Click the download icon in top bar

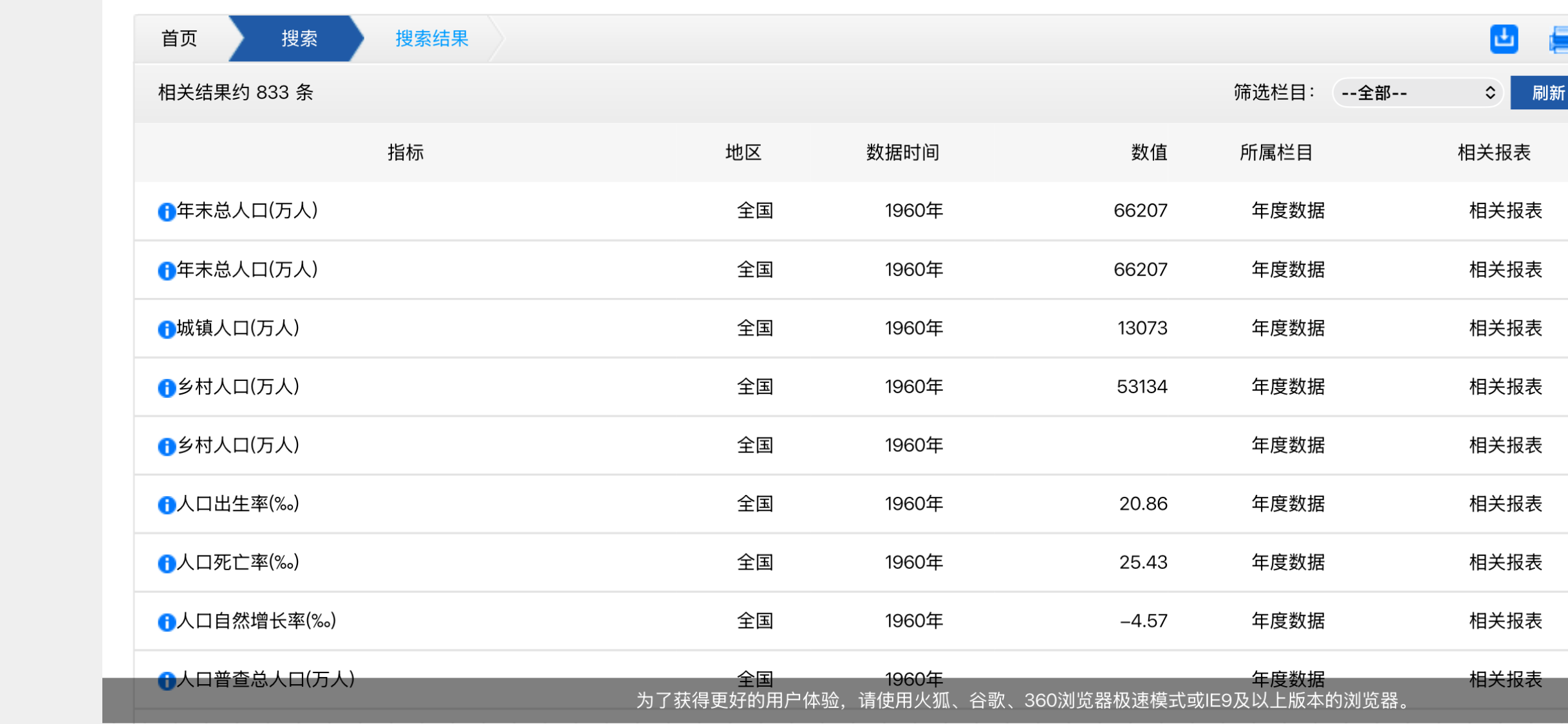(x=1503, y=39)
